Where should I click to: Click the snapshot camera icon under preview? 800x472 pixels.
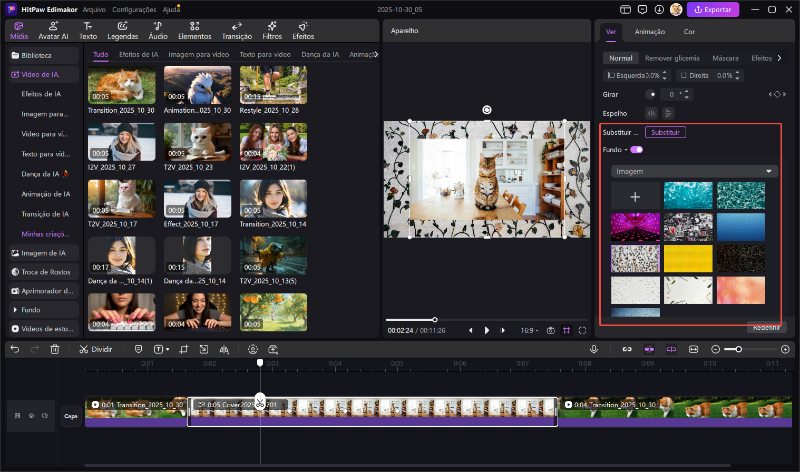click(x=551, y=331)
